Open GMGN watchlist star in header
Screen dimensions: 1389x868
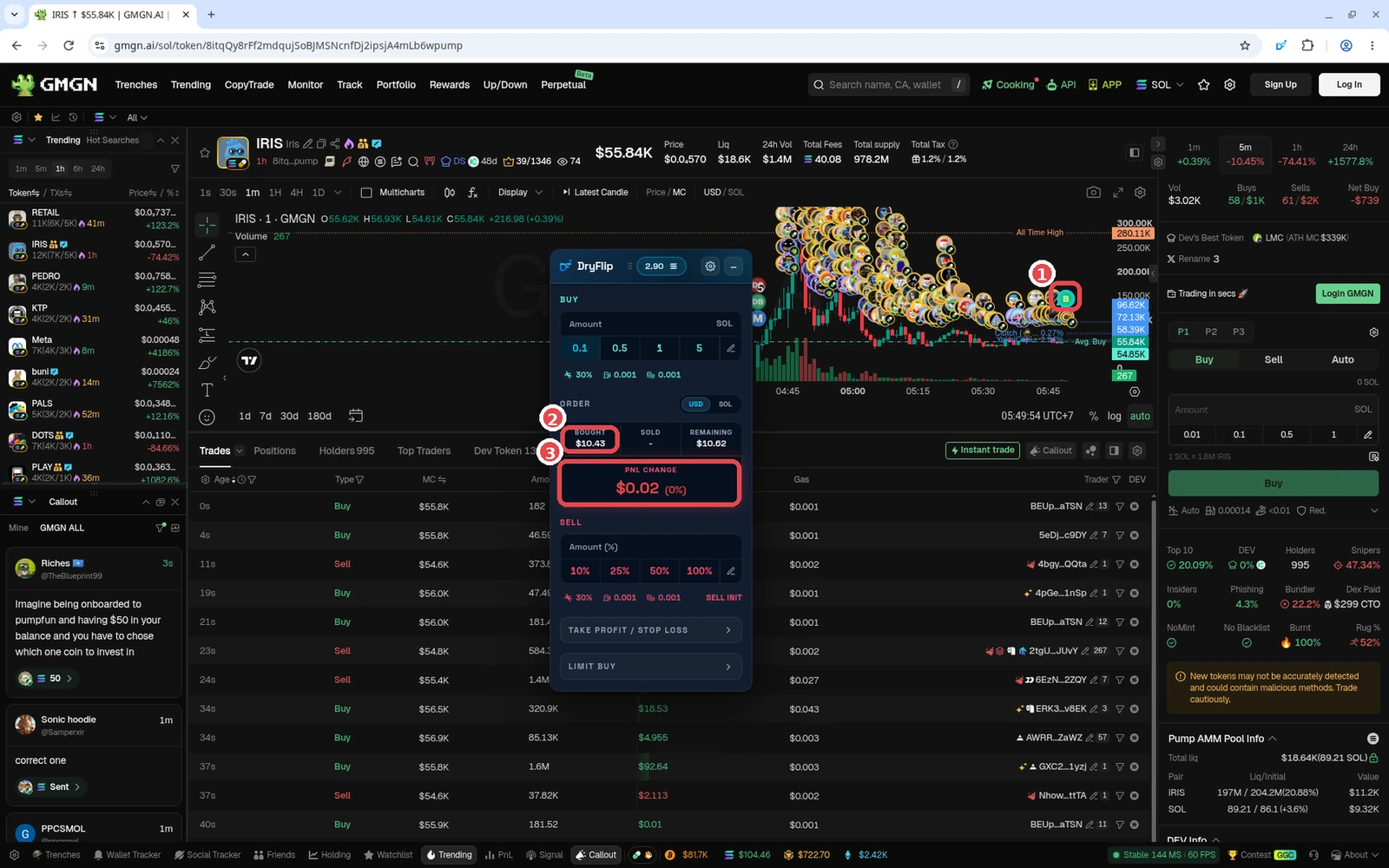point(1204,85)
